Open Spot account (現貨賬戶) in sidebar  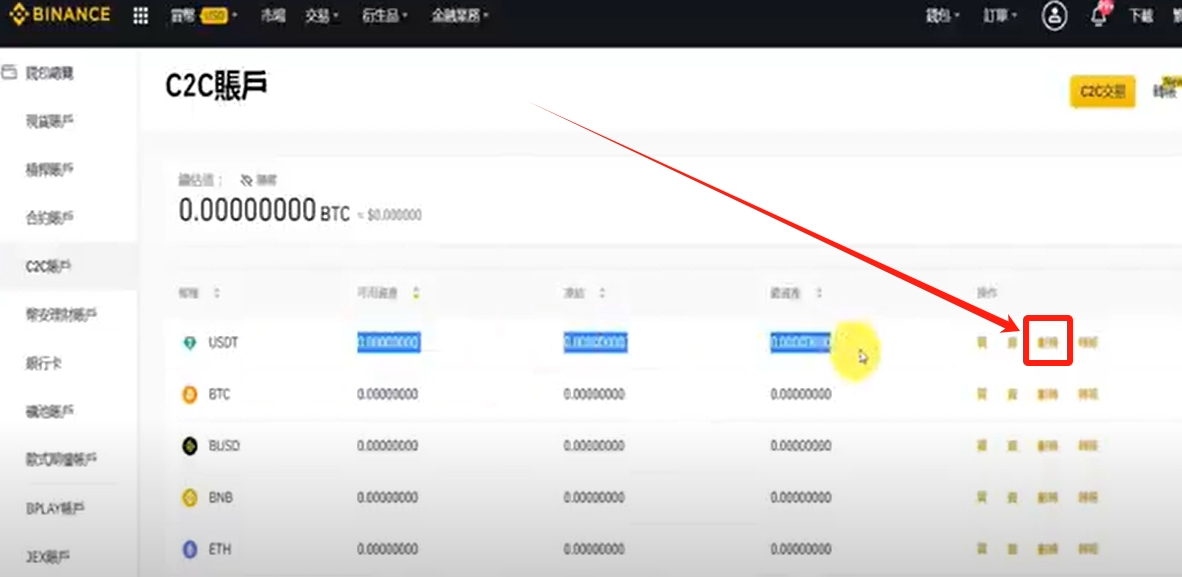(50, 121)
